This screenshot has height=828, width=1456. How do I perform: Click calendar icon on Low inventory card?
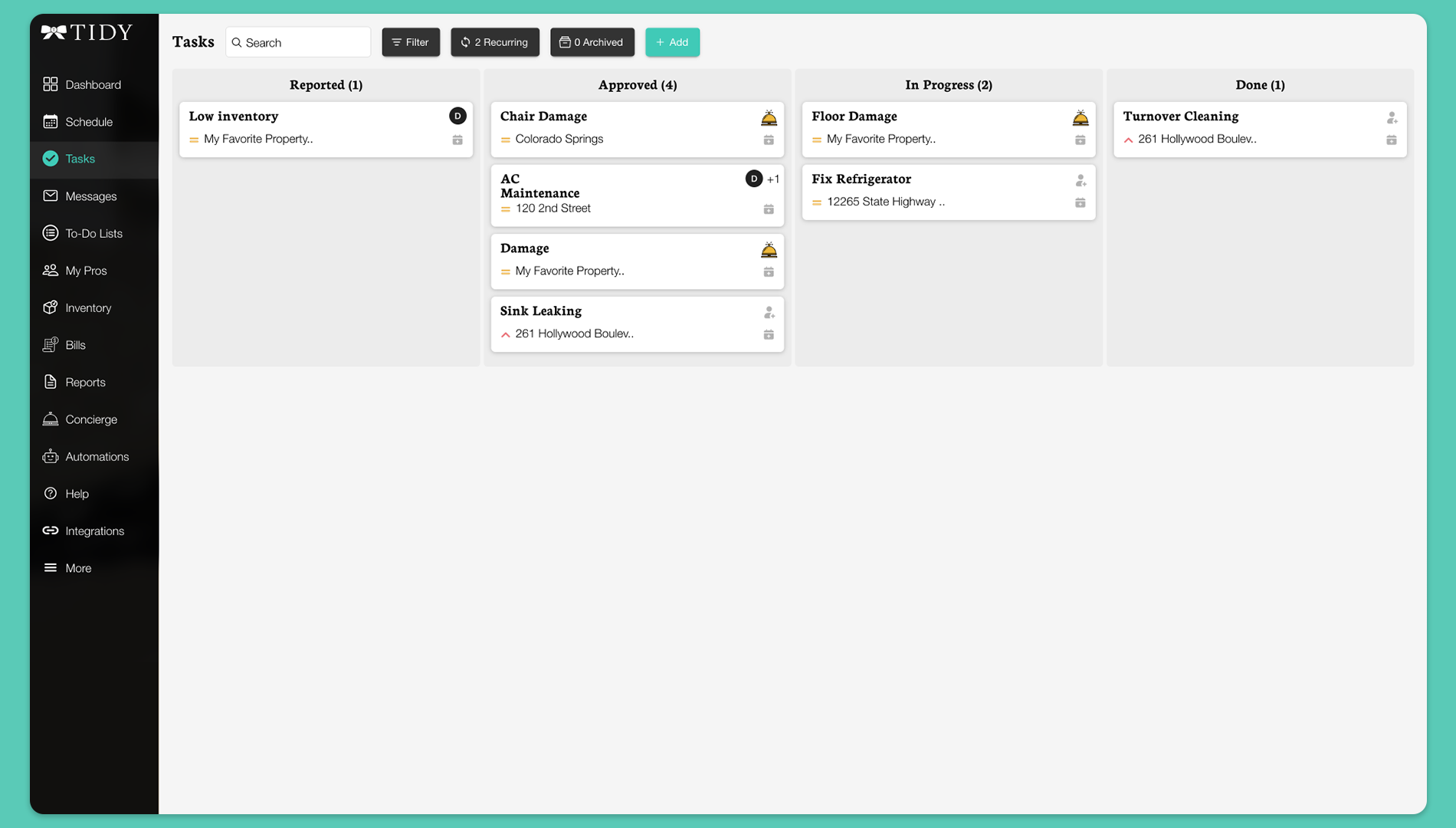[457, 140]
